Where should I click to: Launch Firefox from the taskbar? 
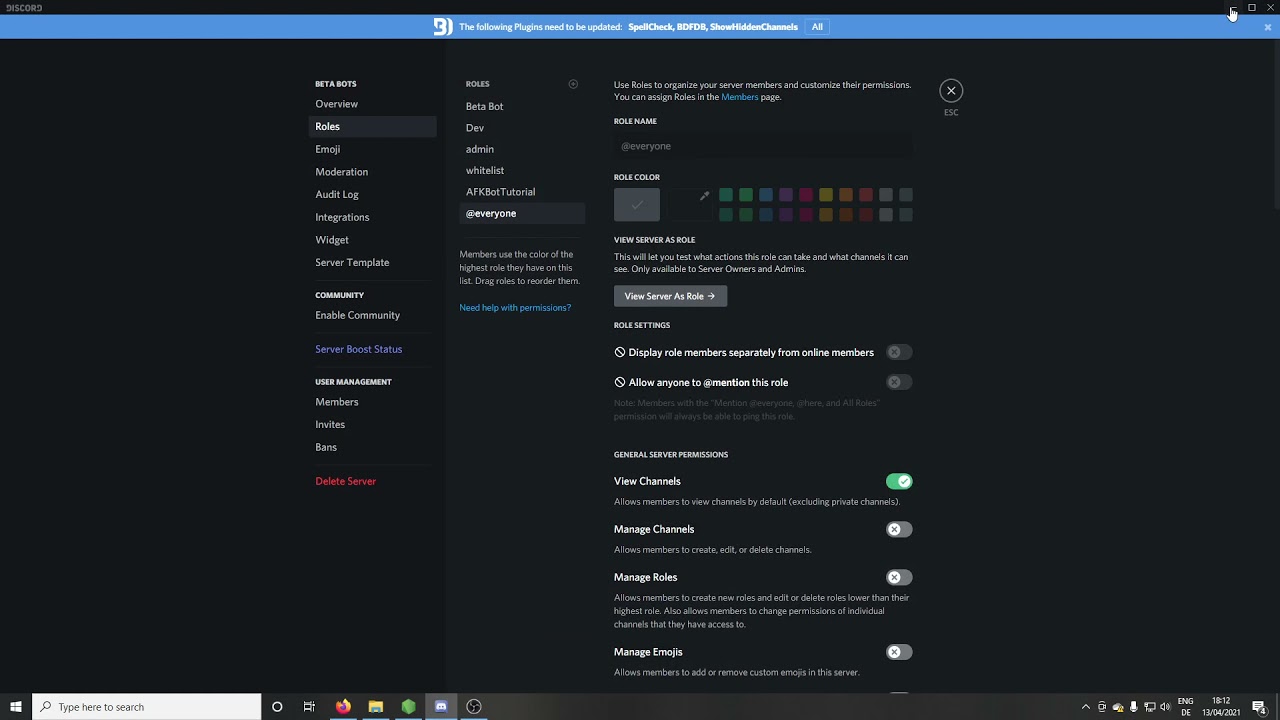click(x=343, y=707)
